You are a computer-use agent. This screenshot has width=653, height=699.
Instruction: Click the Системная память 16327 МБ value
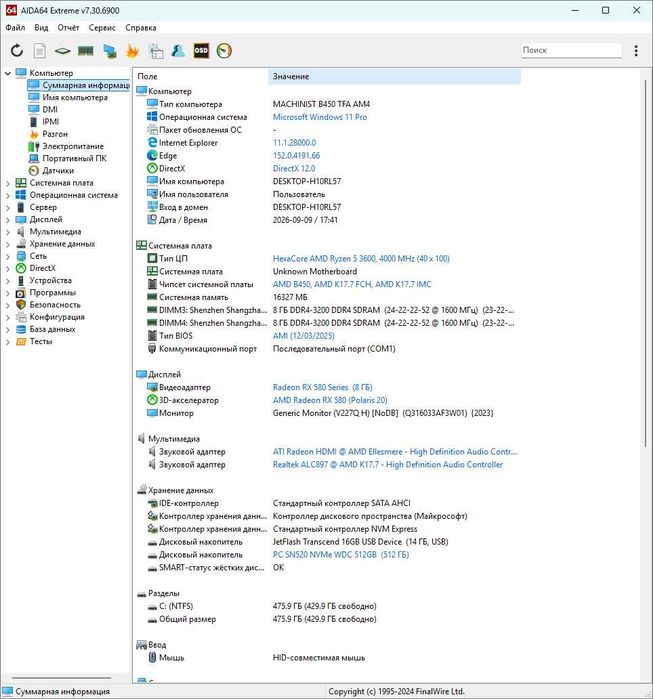pos(290,297)
